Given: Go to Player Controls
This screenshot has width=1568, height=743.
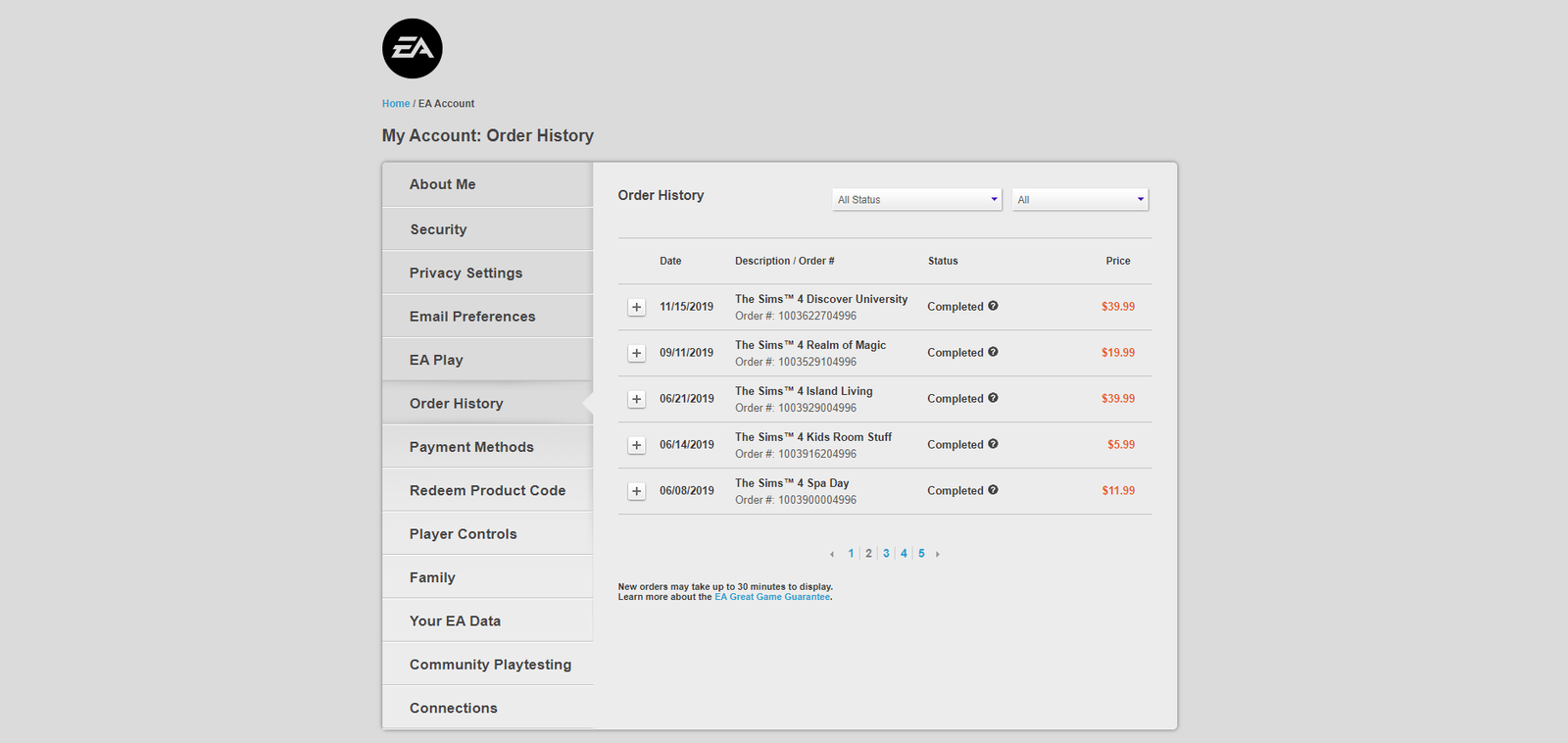Looking at the screenshot, I should point(487,533).
